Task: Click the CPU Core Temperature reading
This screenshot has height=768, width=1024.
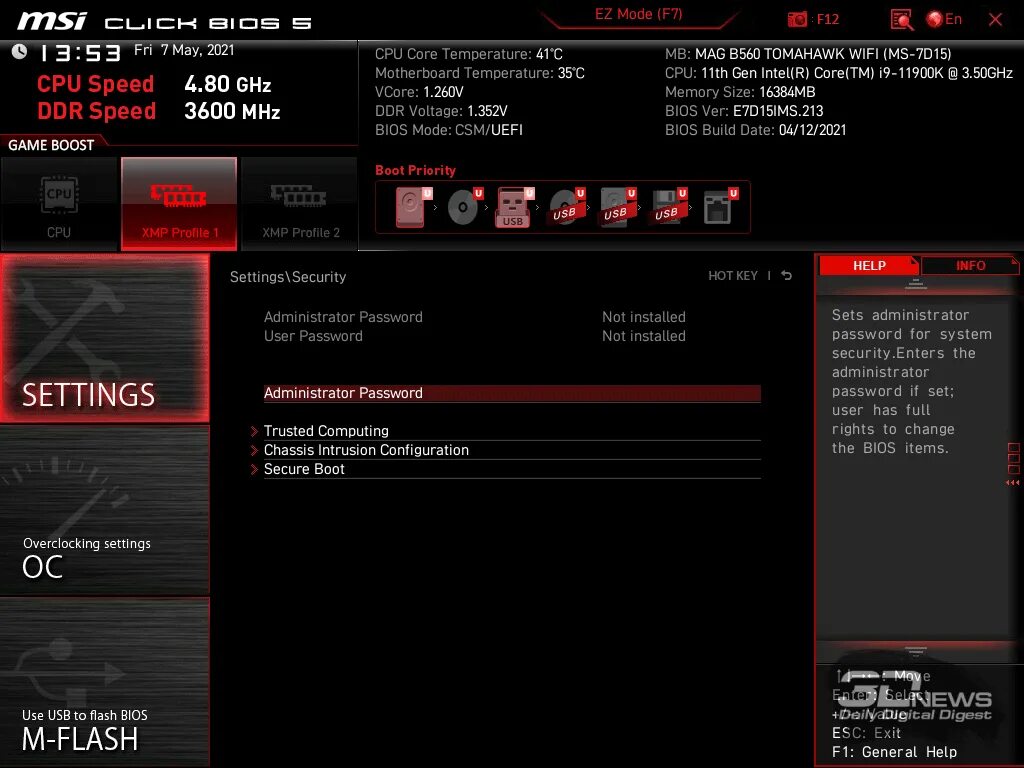Action: coord(468,54)
